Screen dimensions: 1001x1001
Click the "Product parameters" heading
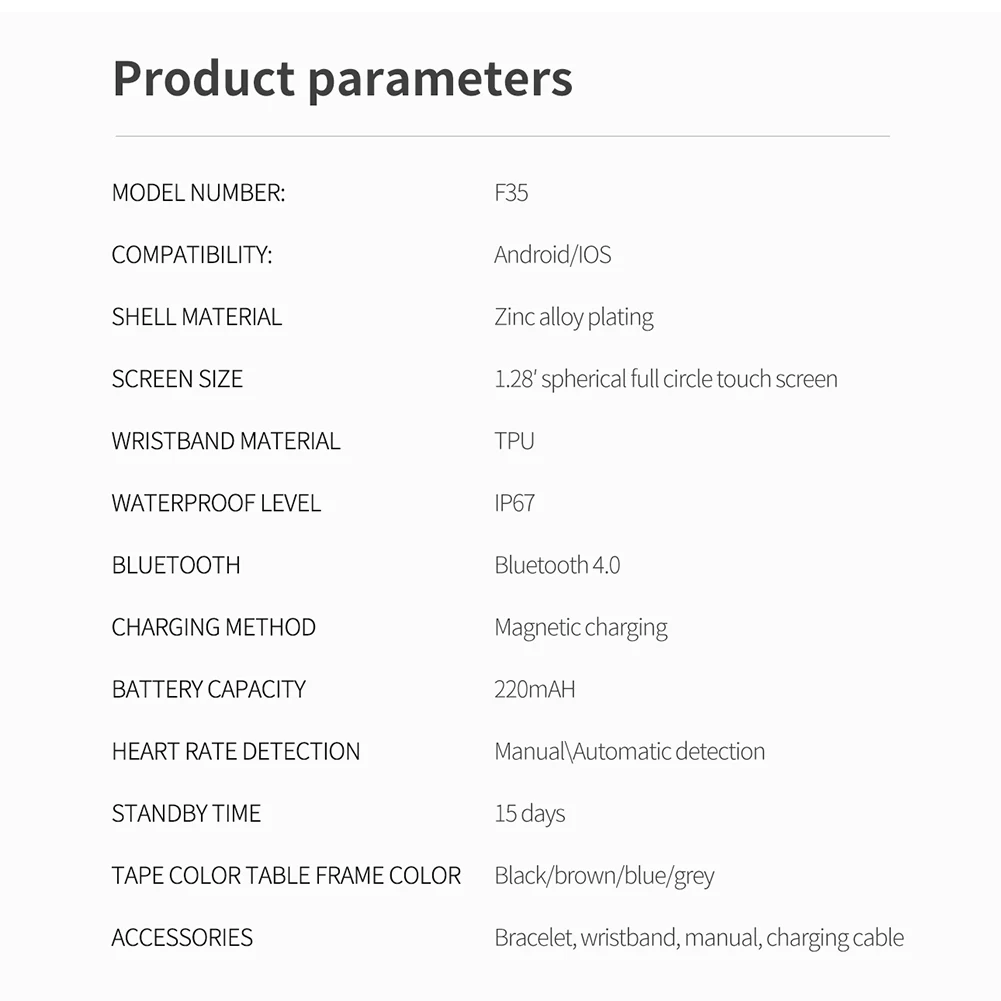coord(342,78)
